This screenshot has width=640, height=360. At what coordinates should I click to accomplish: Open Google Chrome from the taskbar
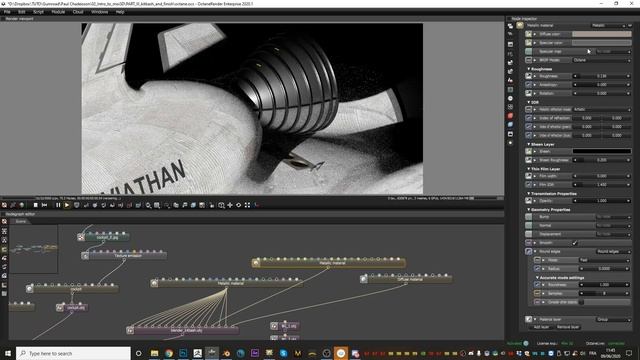click(x=169, y=353)
